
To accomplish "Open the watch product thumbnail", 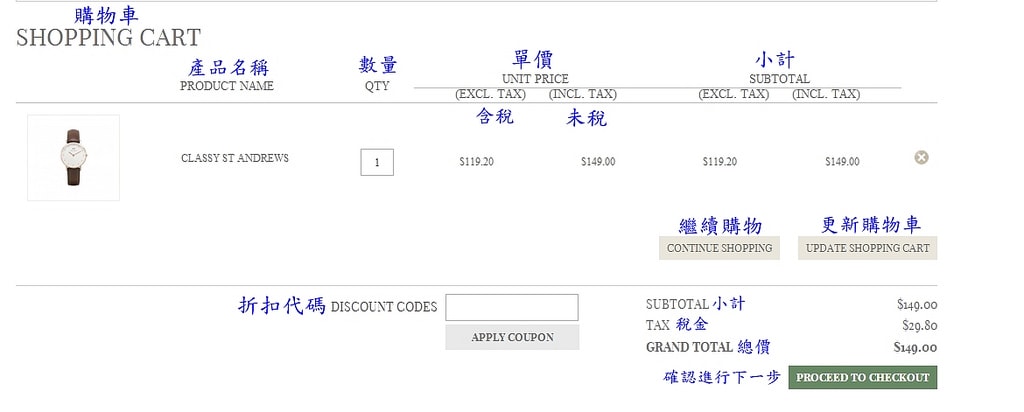I will (73, 158).
